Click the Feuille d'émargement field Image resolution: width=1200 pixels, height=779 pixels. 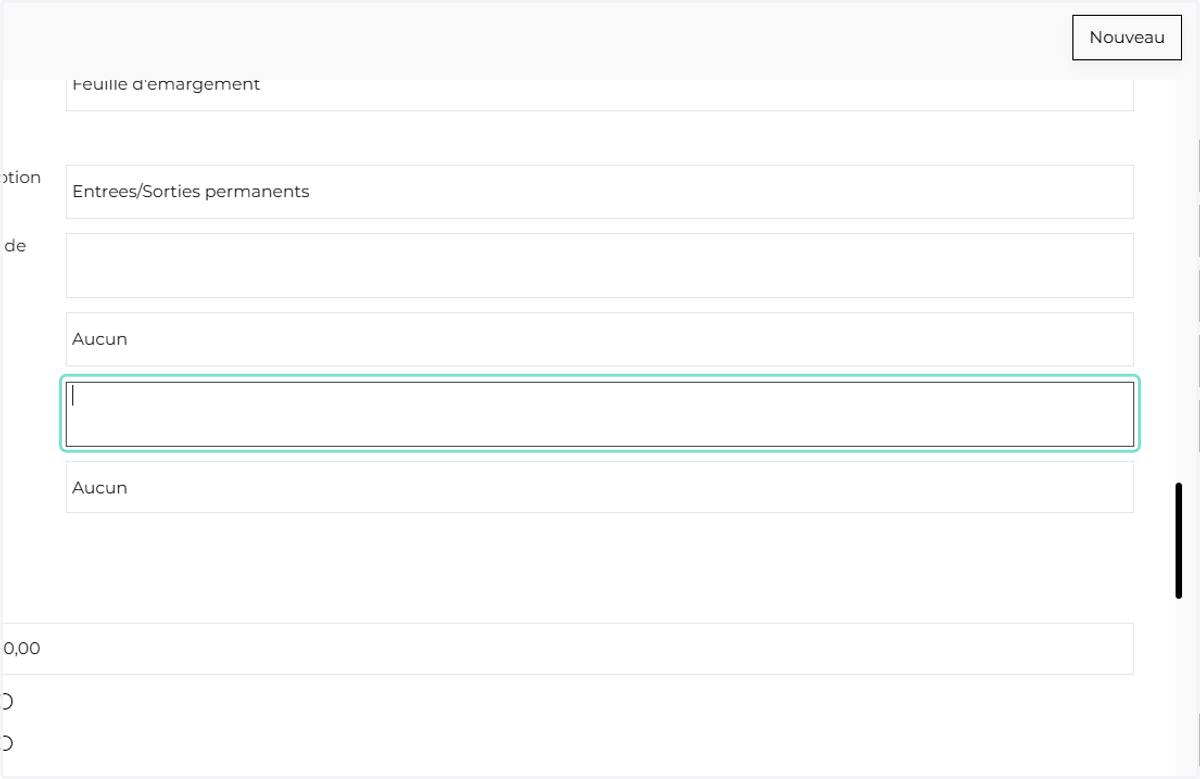[x=600, y=95]
